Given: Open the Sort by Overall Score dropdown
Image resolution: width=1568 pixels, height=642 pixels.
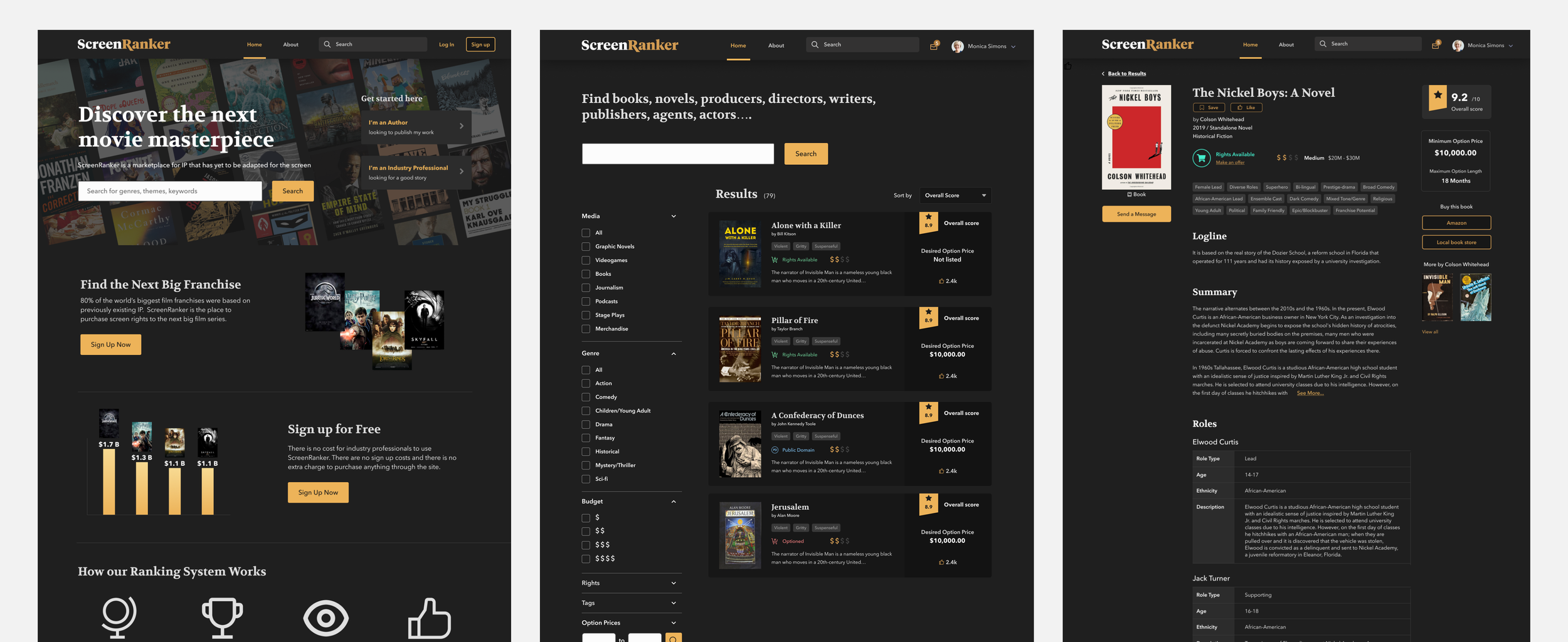Looking at the screenshot, I should (x=955, y=196).
